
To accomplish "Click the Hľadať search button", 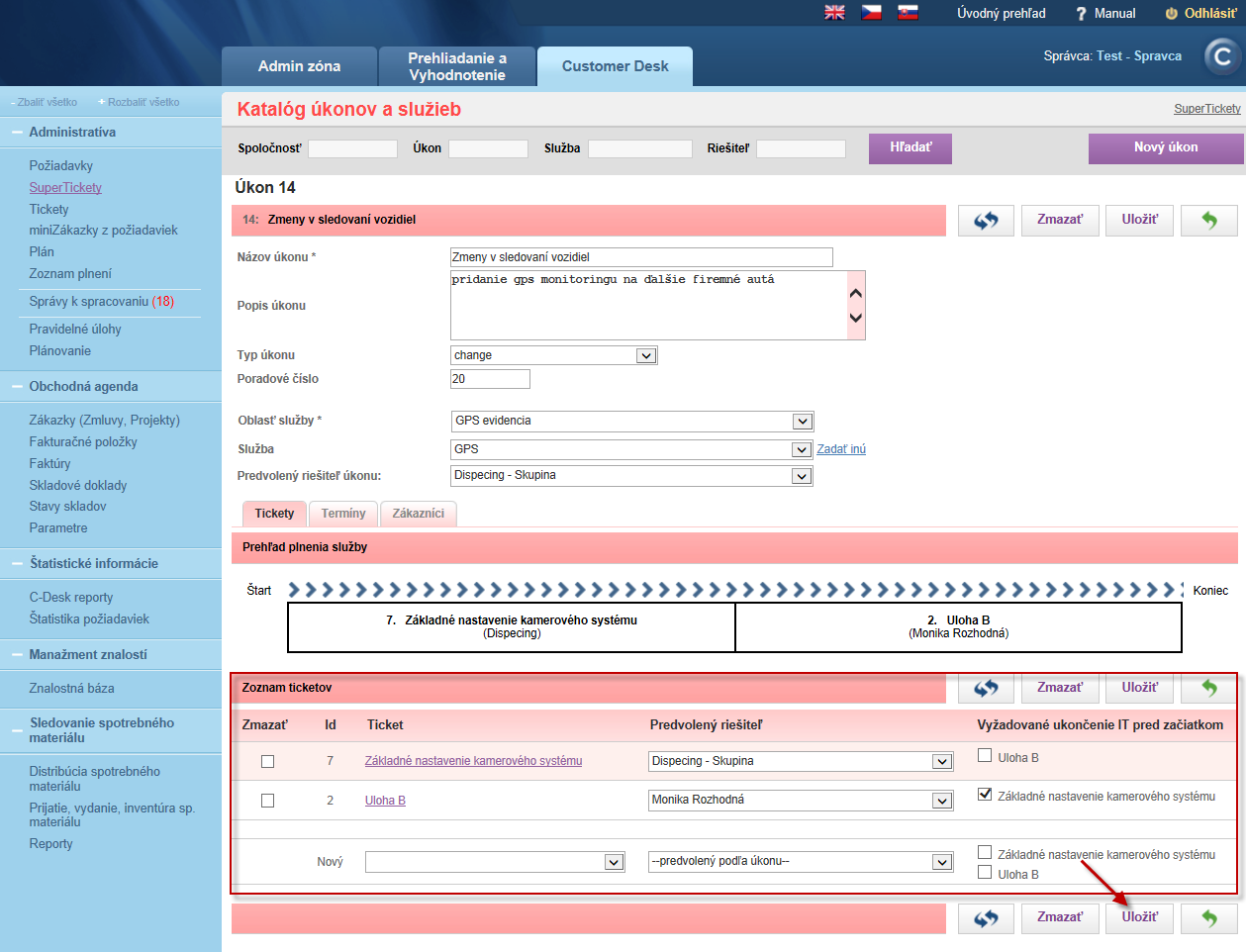I will (x=911, y=148).
